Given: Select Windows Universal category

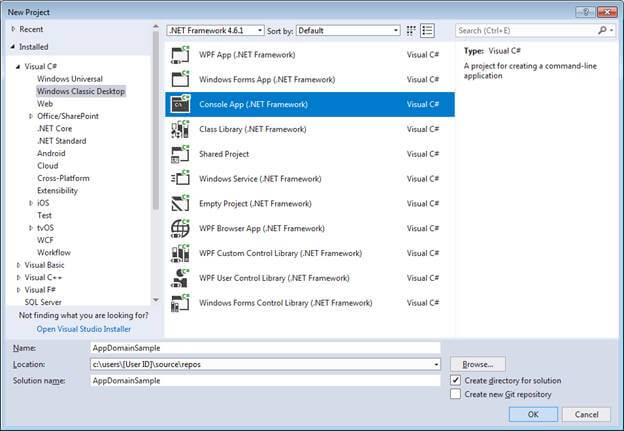Looking at the screenshot, I should click(x=70, y=79).
